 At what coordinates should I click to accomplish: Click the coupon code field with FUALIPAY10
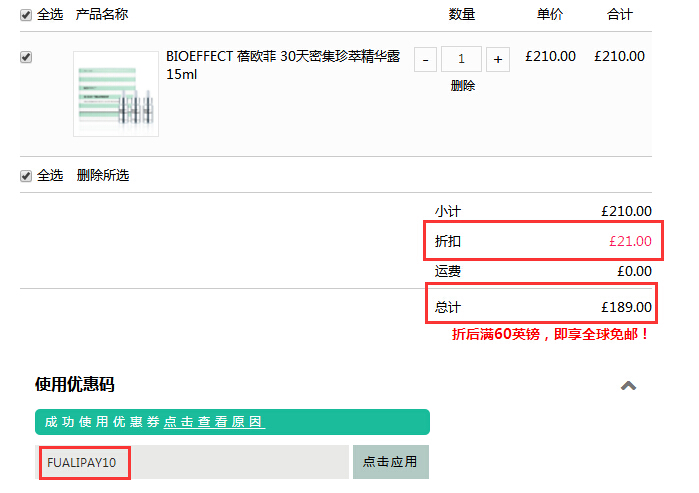192,462
